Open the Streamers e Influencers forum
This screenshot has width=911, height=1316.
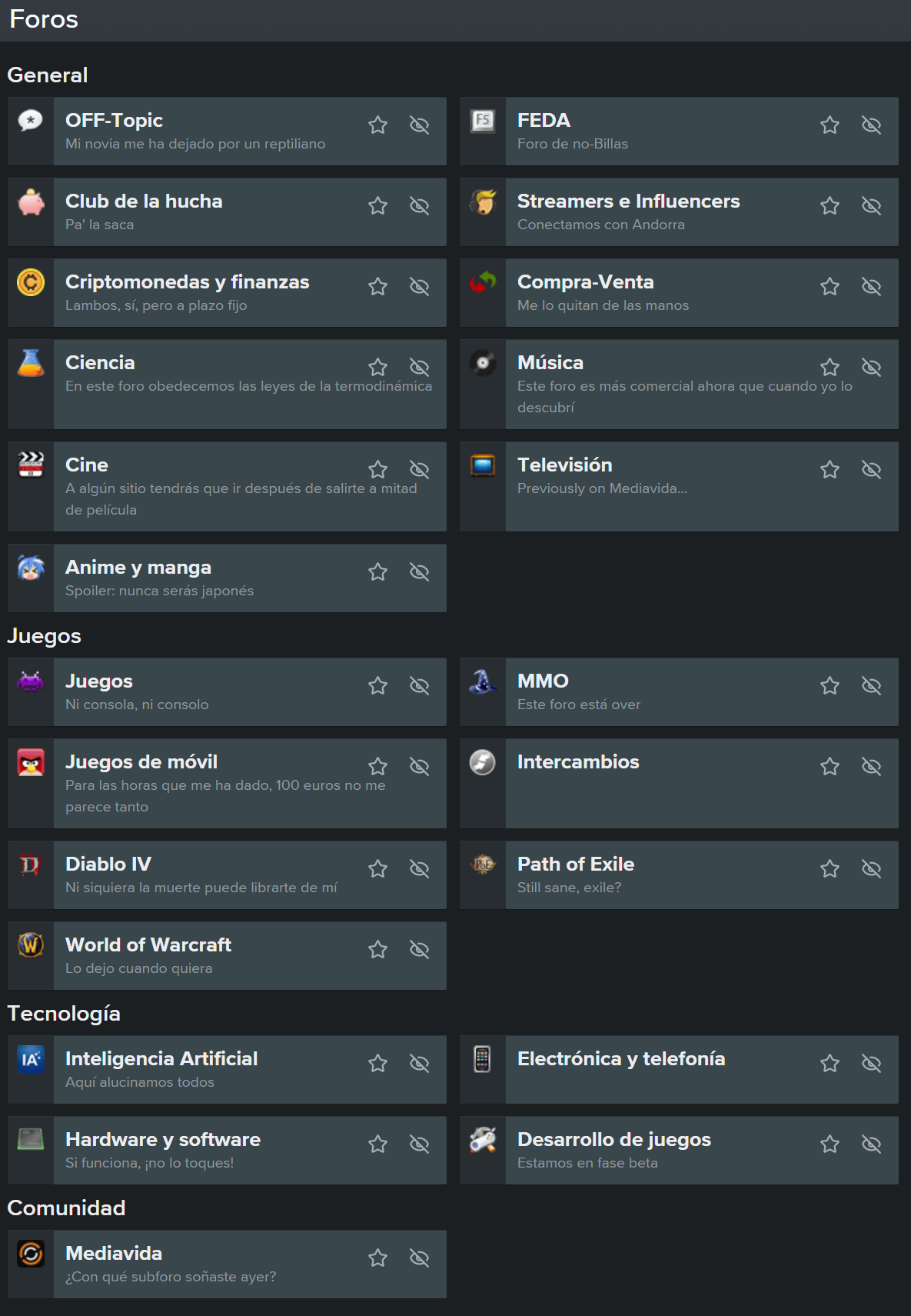pos(628,202)
